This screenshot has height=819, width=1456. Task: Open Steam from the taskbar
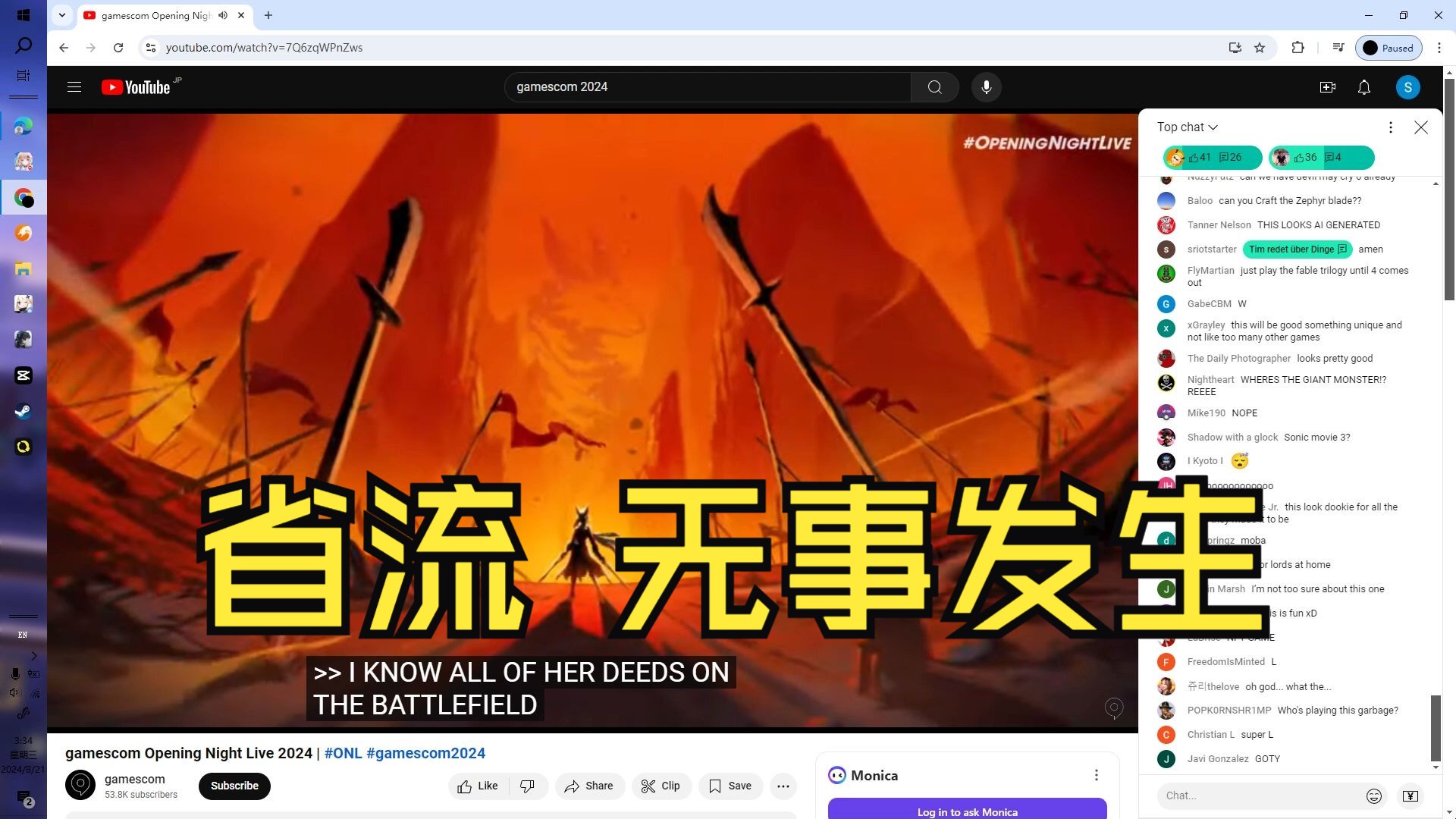23,412
